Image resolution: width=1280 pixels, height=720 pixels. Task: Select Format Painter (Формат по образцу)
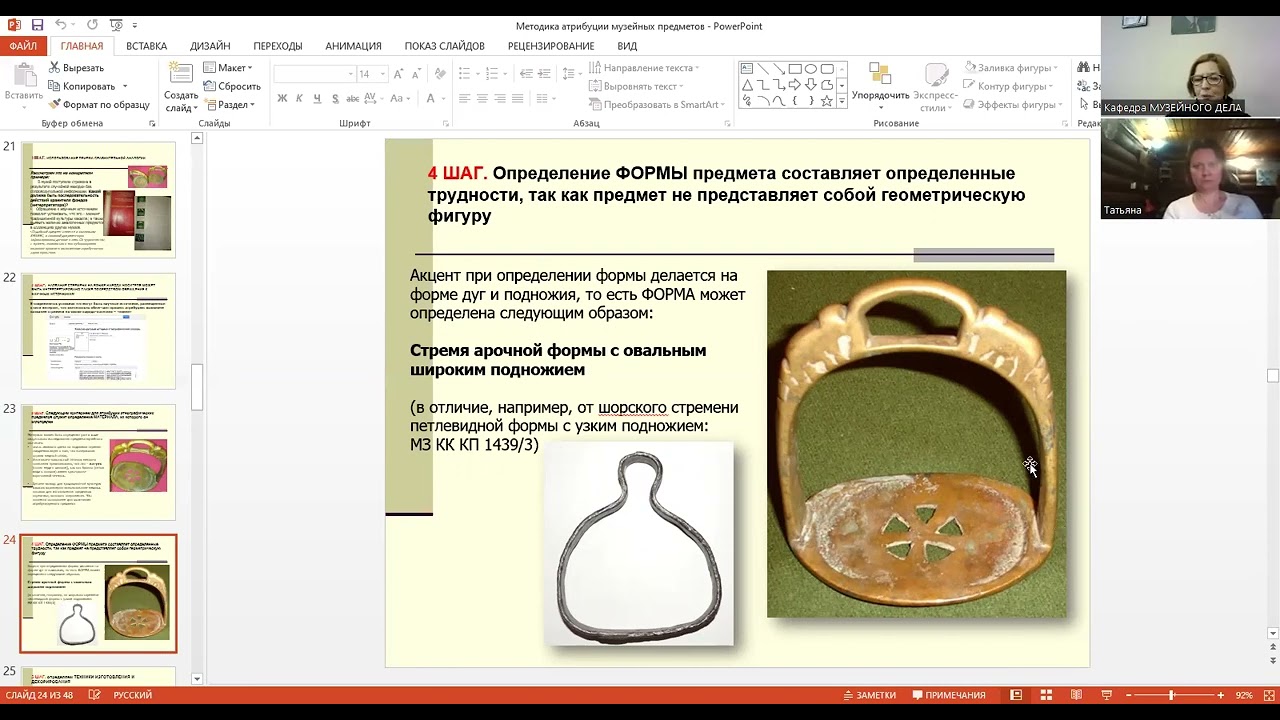pyautogui.click(x=99, y=104)
